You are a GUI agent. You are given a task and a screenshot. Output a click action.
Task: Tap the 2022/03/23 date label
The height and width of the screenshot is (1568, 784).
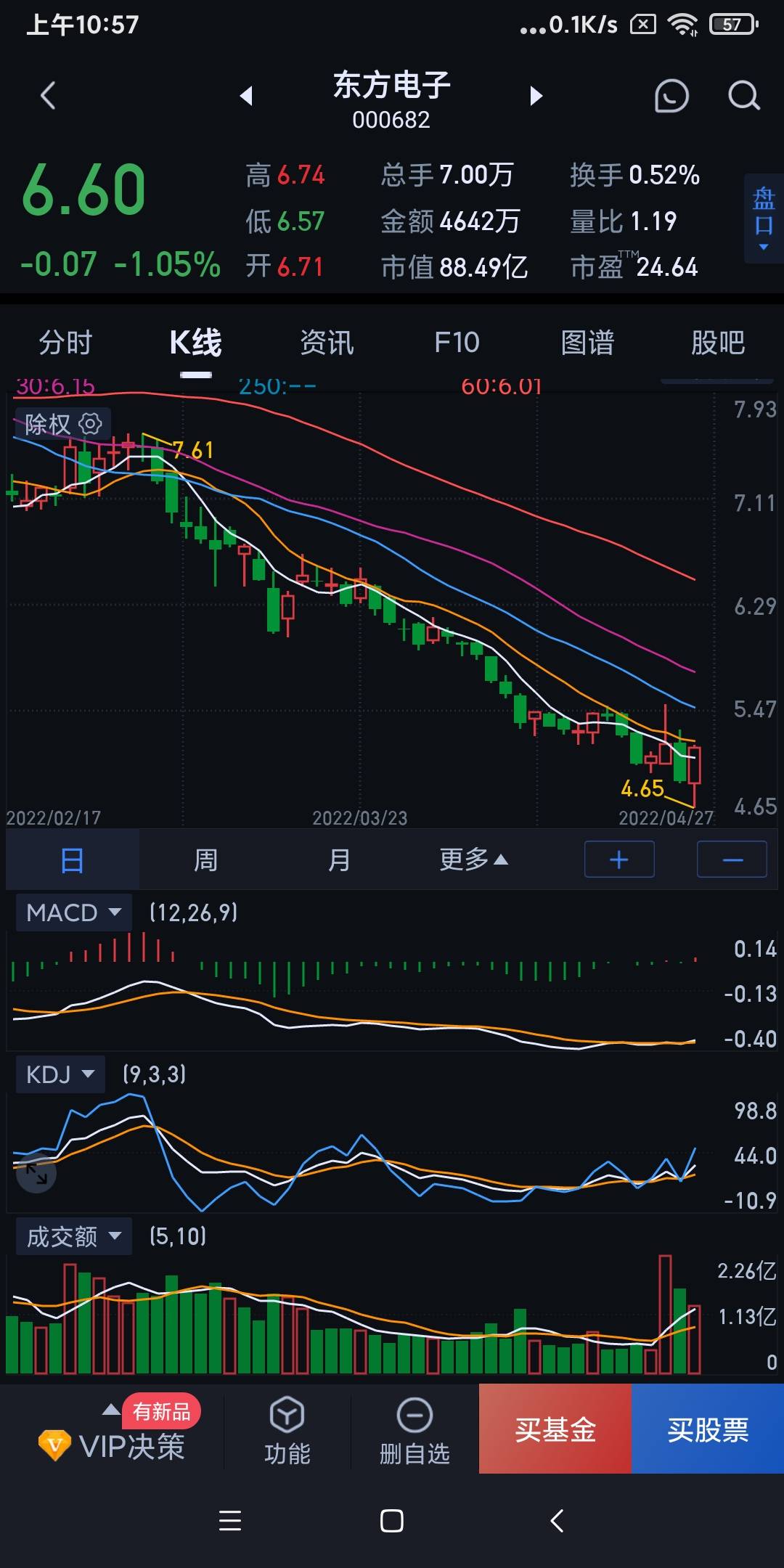coord(360,818)
